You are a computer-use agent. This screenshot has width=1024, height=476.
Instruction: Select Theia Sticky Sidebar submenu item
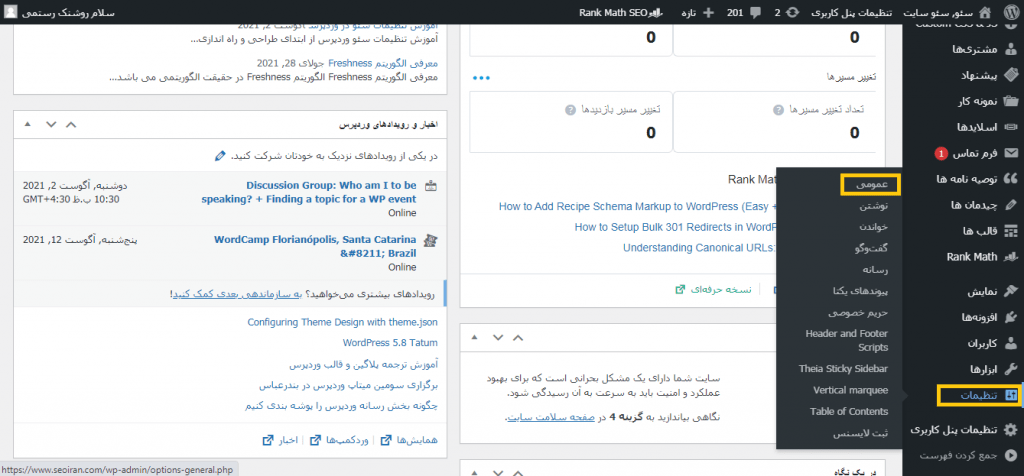point(843,369)
